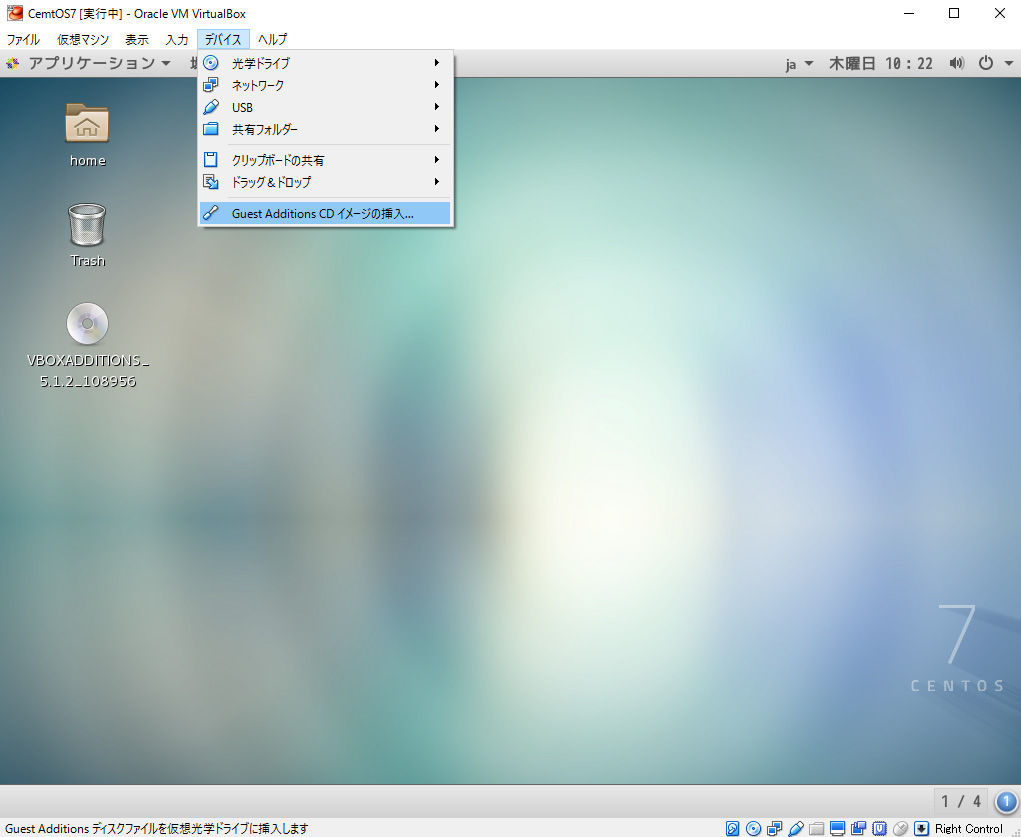
Task: Select the USB menu entry
Action: point(324,107)
